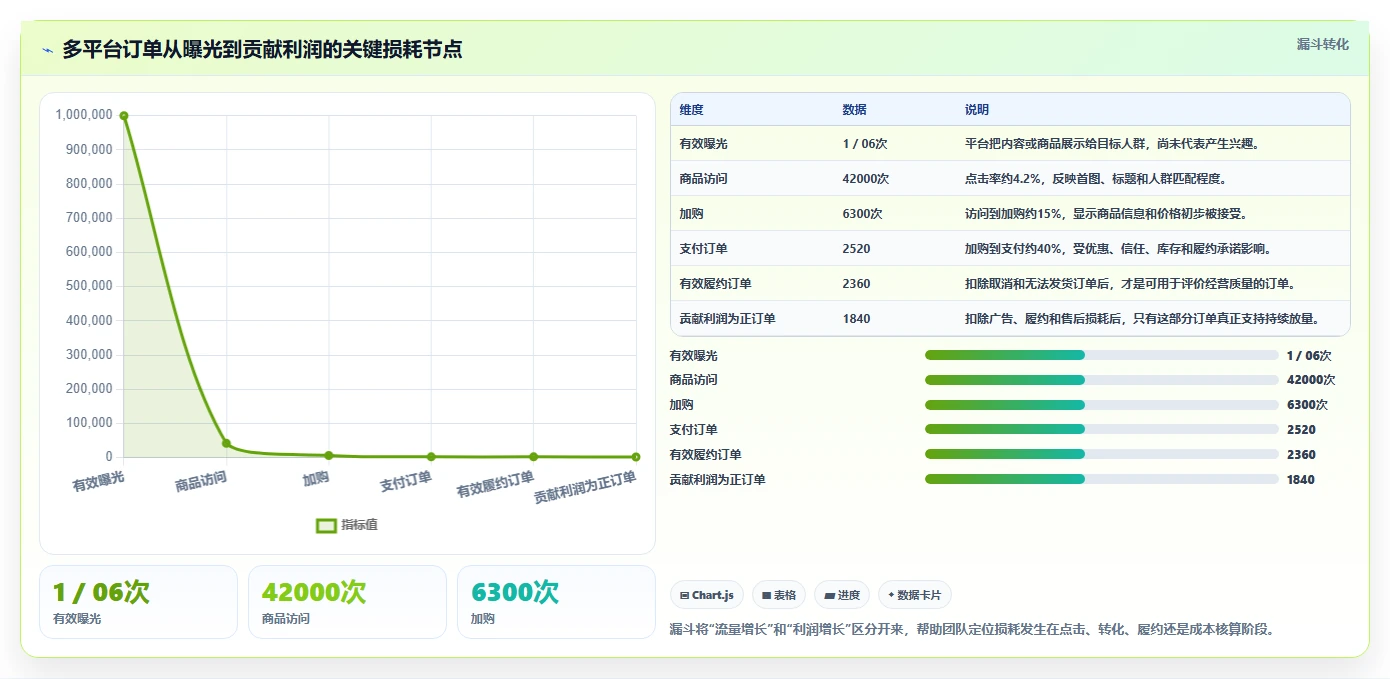Click the lightning icon beside the page title
The height and width of the screenshot is (679, 1390).
coord(47,50)
